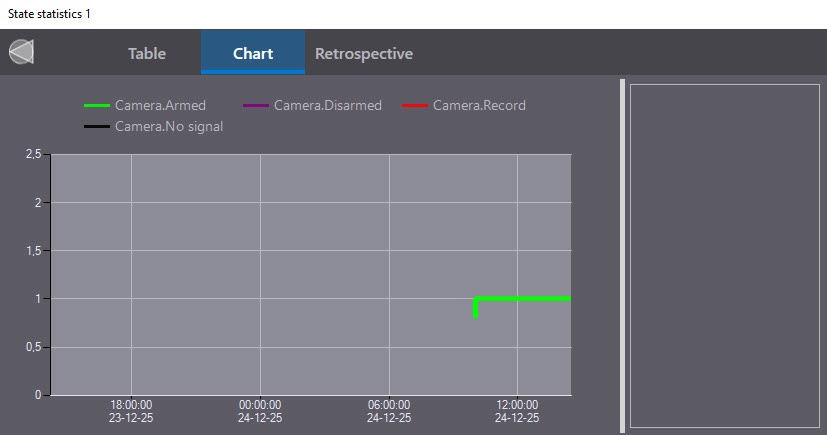The width and height of the screenshot is (827, 435).
Task: Click the 06:00:00 24-12-25 axis label
Action: click(389, 411)
